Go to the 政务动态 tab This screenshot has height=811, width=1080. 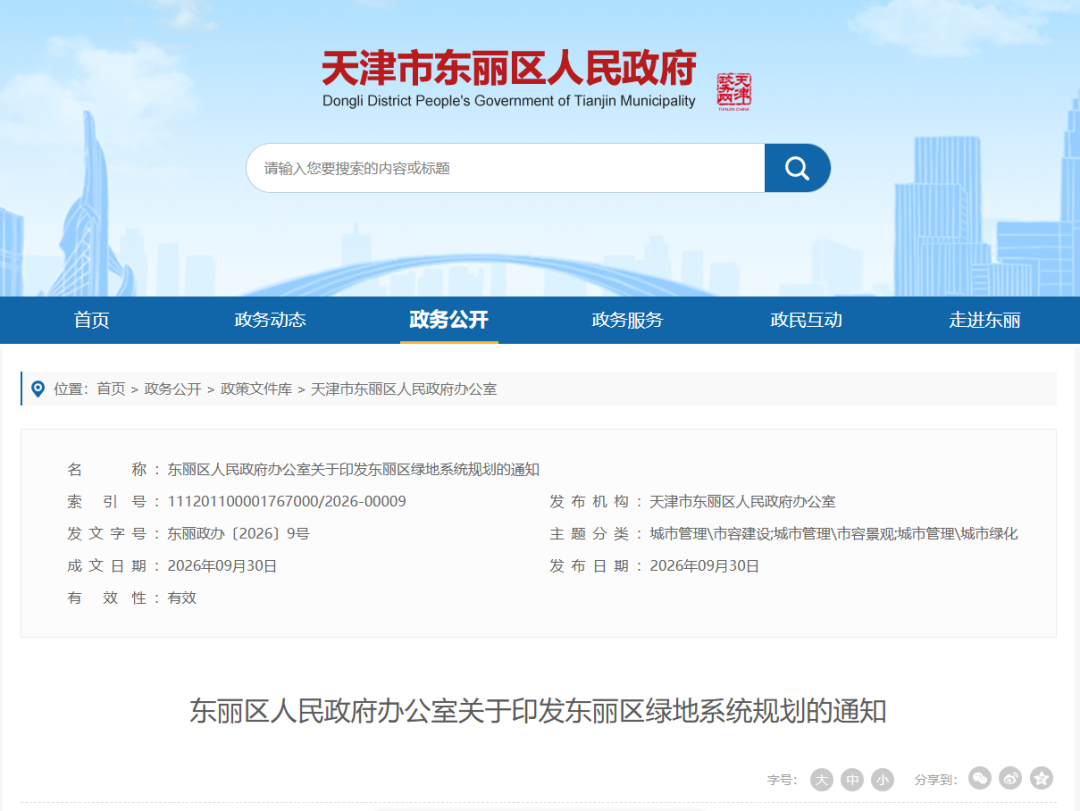coord(270,320)
